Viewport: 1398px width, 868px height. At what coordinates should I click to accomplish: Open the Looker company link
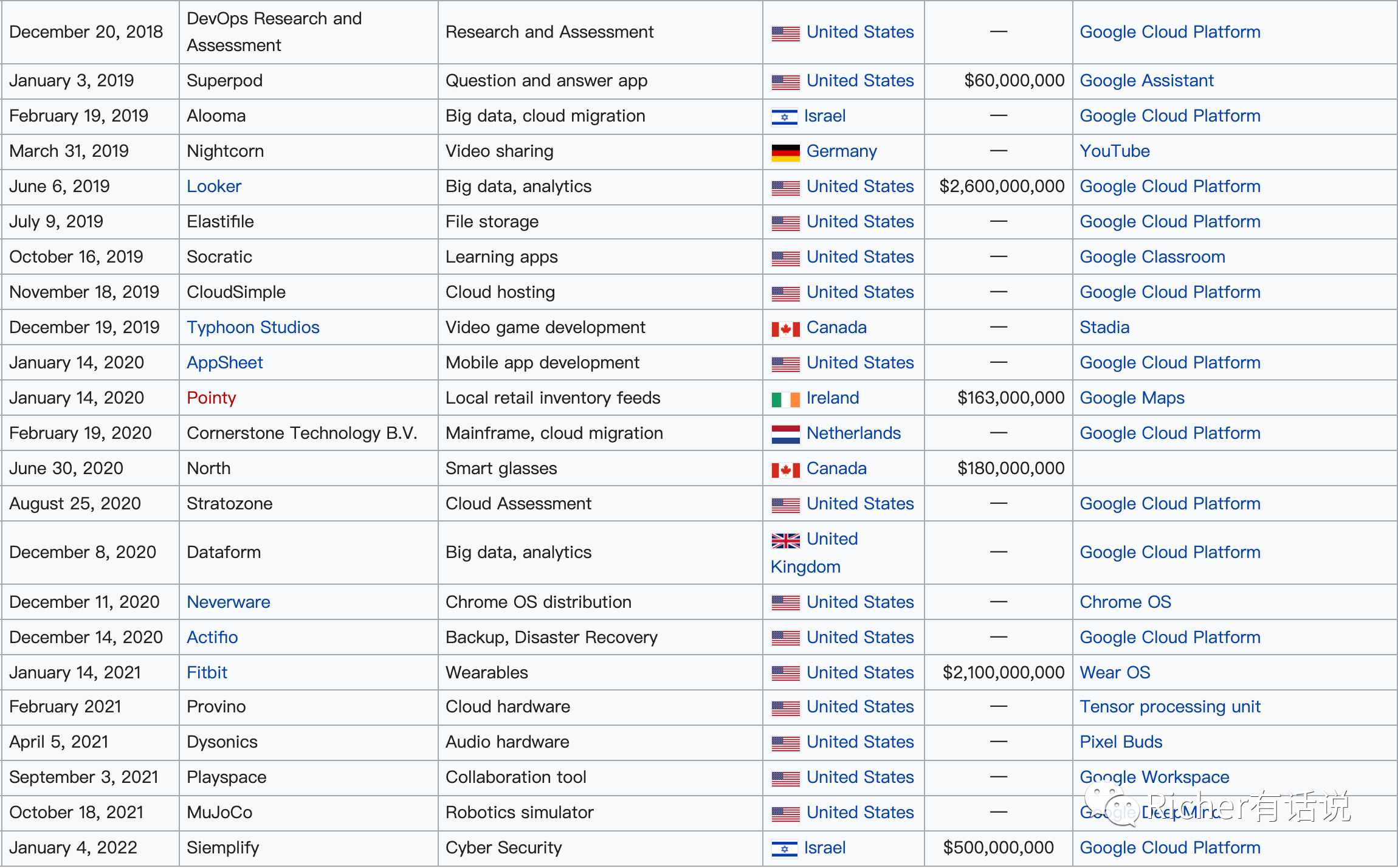(x=214, y=187)
